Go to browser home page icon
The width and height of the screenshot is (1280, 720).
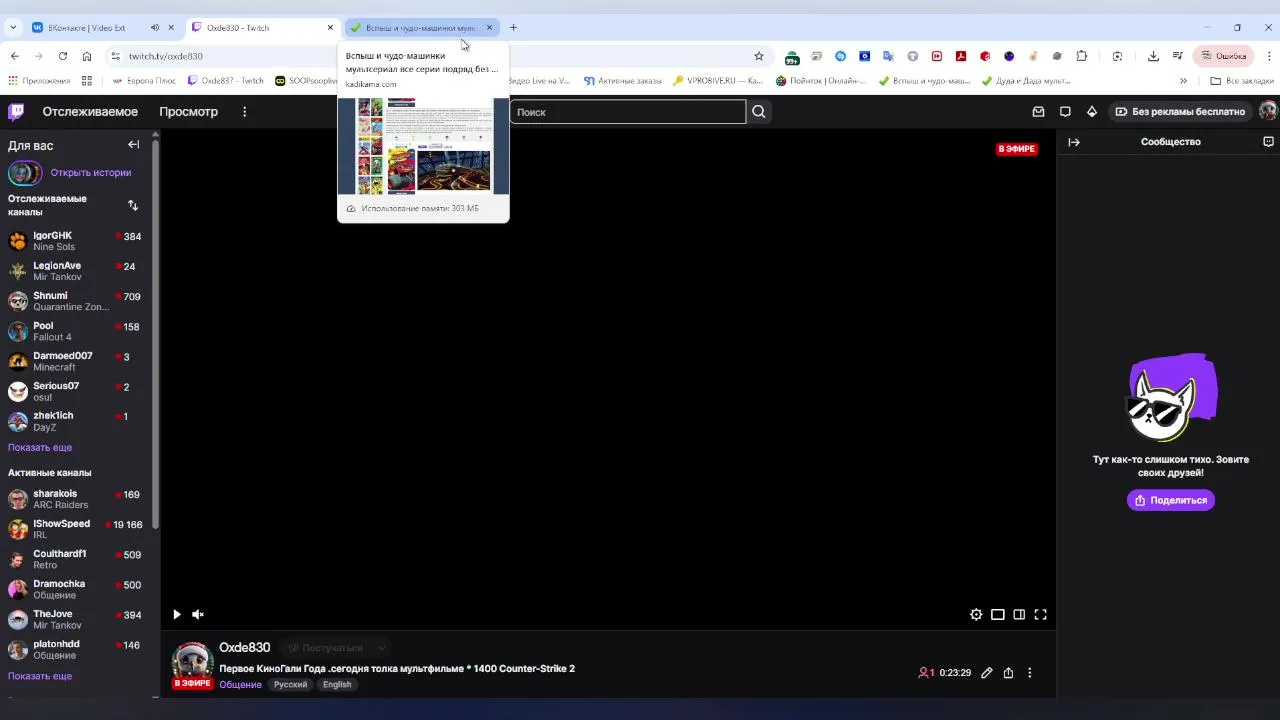(x=87, y=56)
